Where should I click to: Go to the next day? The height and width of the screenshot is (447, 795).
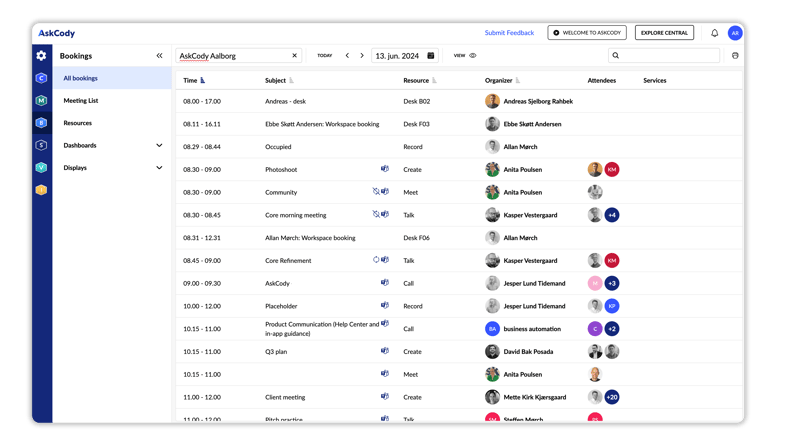[x=362, y=56]
